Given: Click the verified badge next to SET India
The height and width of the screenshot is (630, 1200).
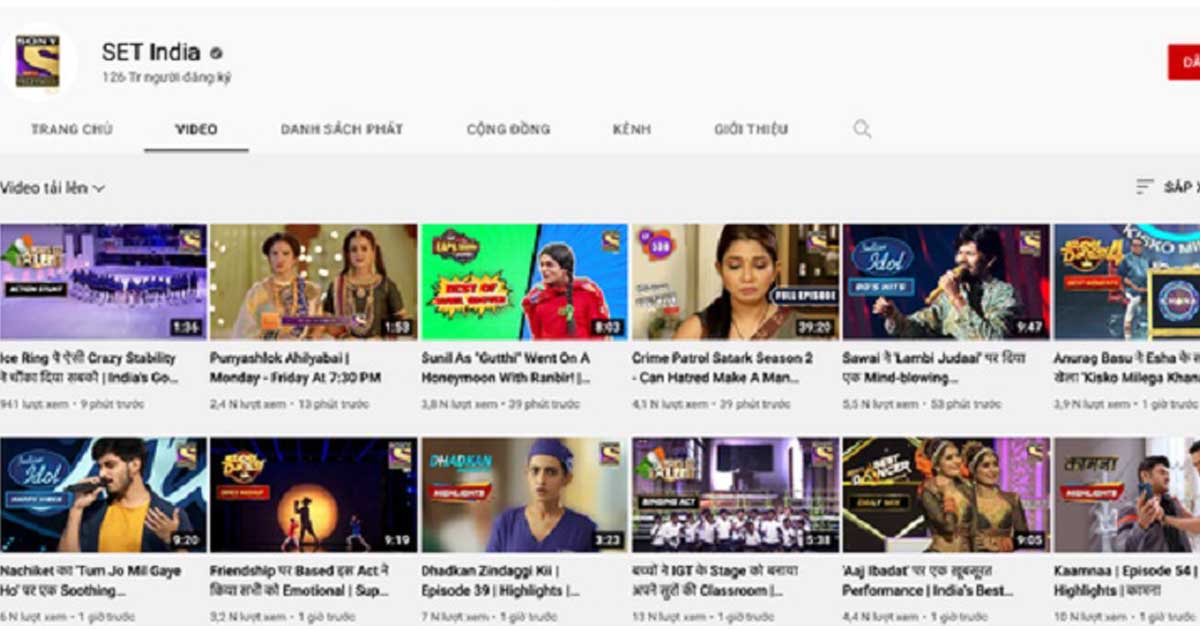Looking at the screenshot, I should (x=216, y=53).
